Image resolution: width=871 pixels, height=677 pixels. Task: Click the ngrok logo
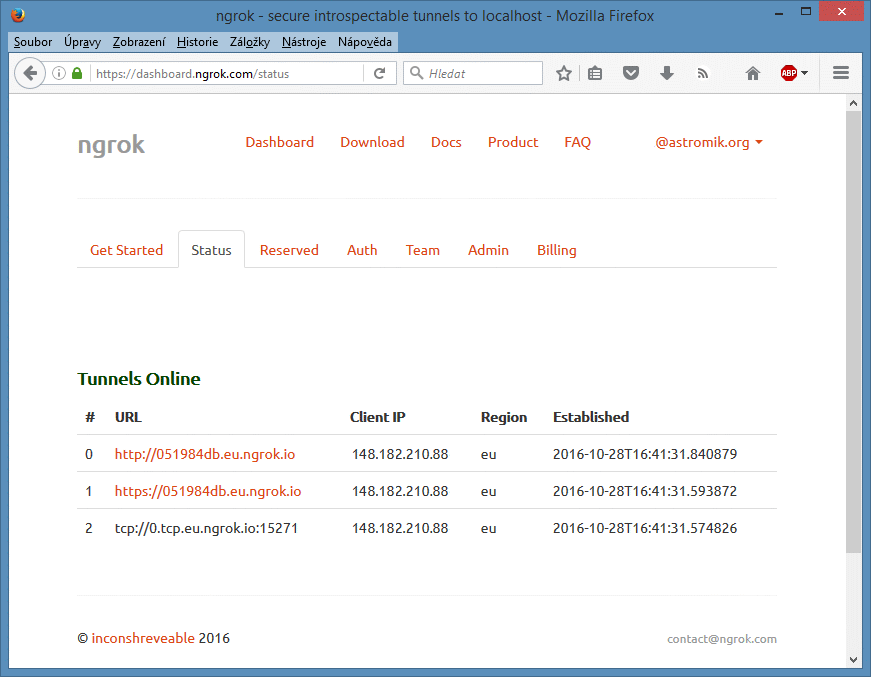111,144
